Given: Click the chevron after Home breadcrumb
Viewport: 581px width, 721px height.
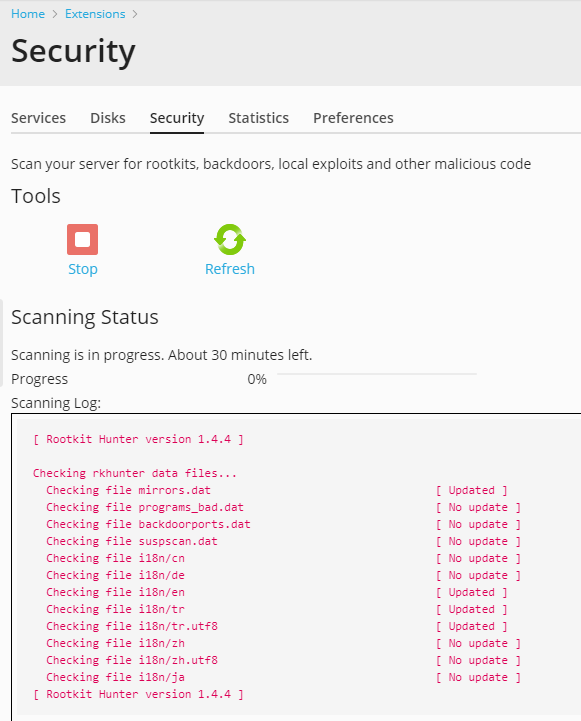Looking at the screenshot, I should pyautogui.click(x=55, y=14).
